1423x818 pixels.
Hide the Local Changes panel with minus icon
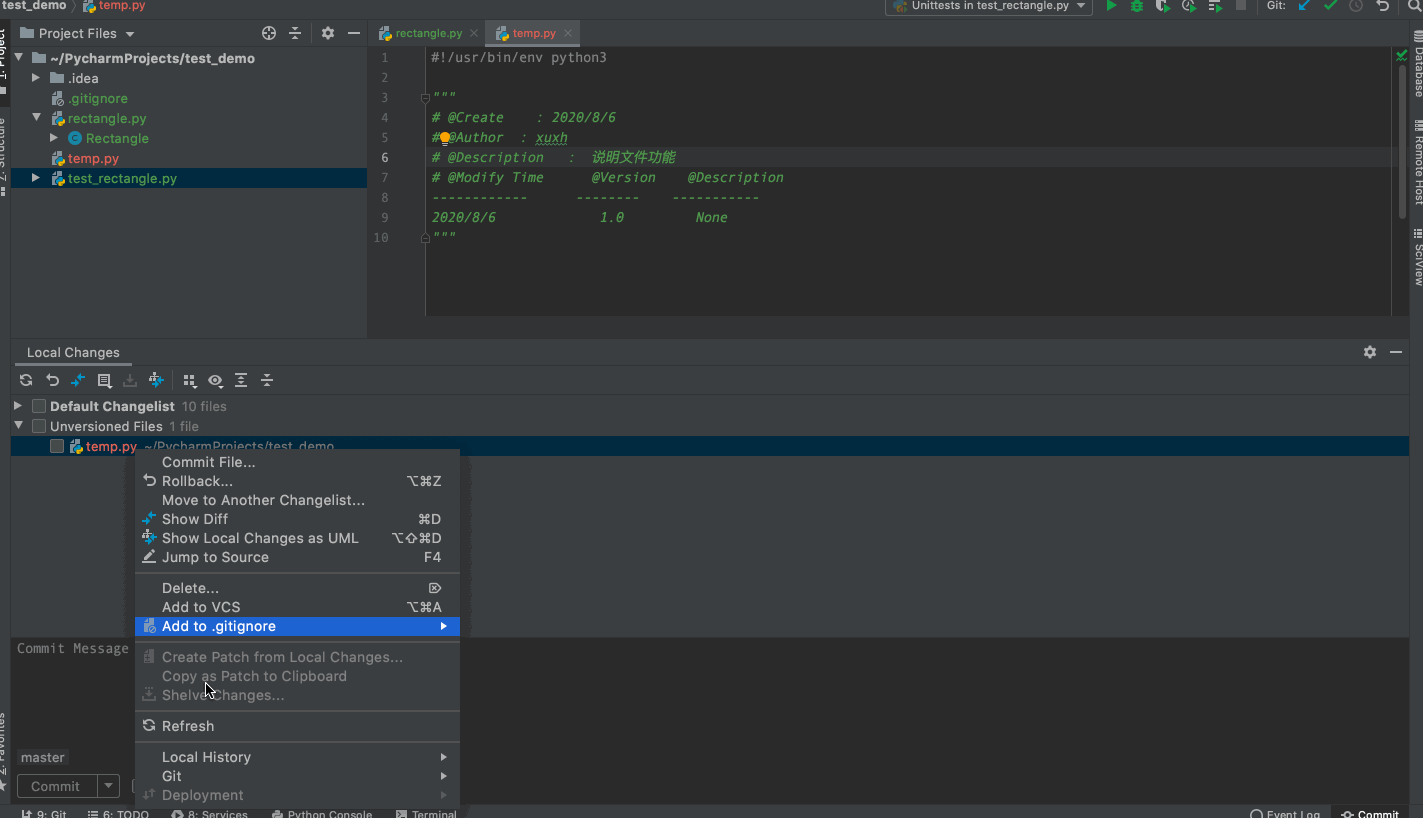click(1396, 352)
